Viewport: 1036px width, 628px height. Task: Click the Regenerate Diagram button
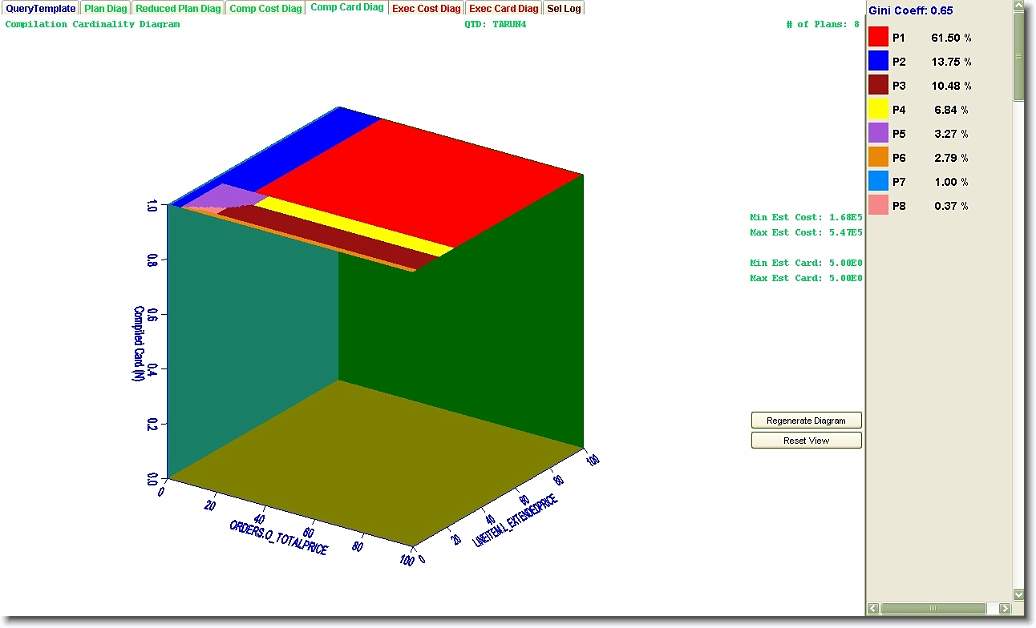(806, 421)
